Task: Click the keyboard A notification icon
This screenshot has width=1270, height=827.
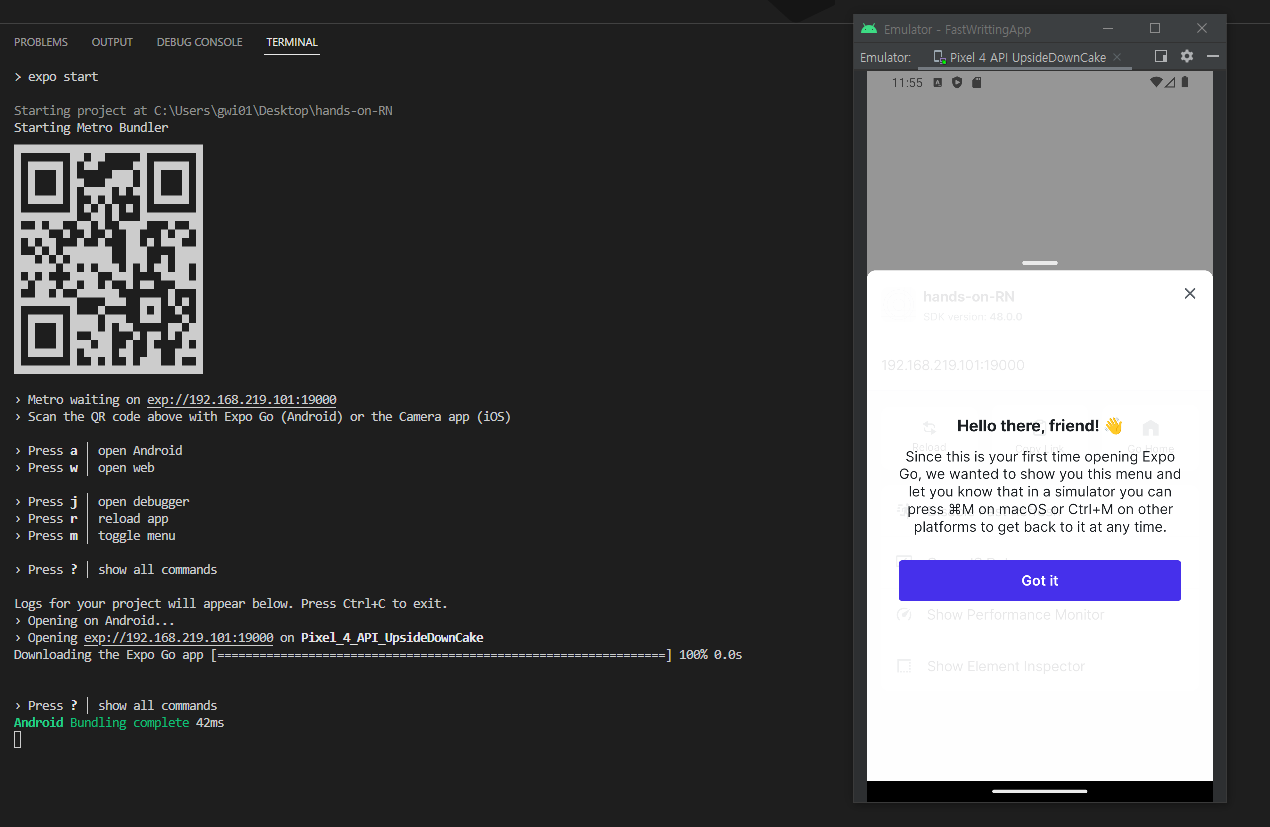Action: point(937,82)
